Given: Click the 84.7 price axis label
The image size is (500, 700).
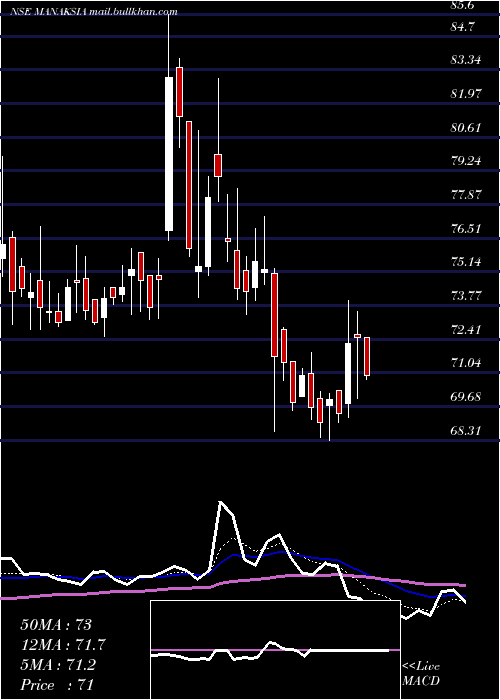Looking at the screenshot, I should point(463,27).
